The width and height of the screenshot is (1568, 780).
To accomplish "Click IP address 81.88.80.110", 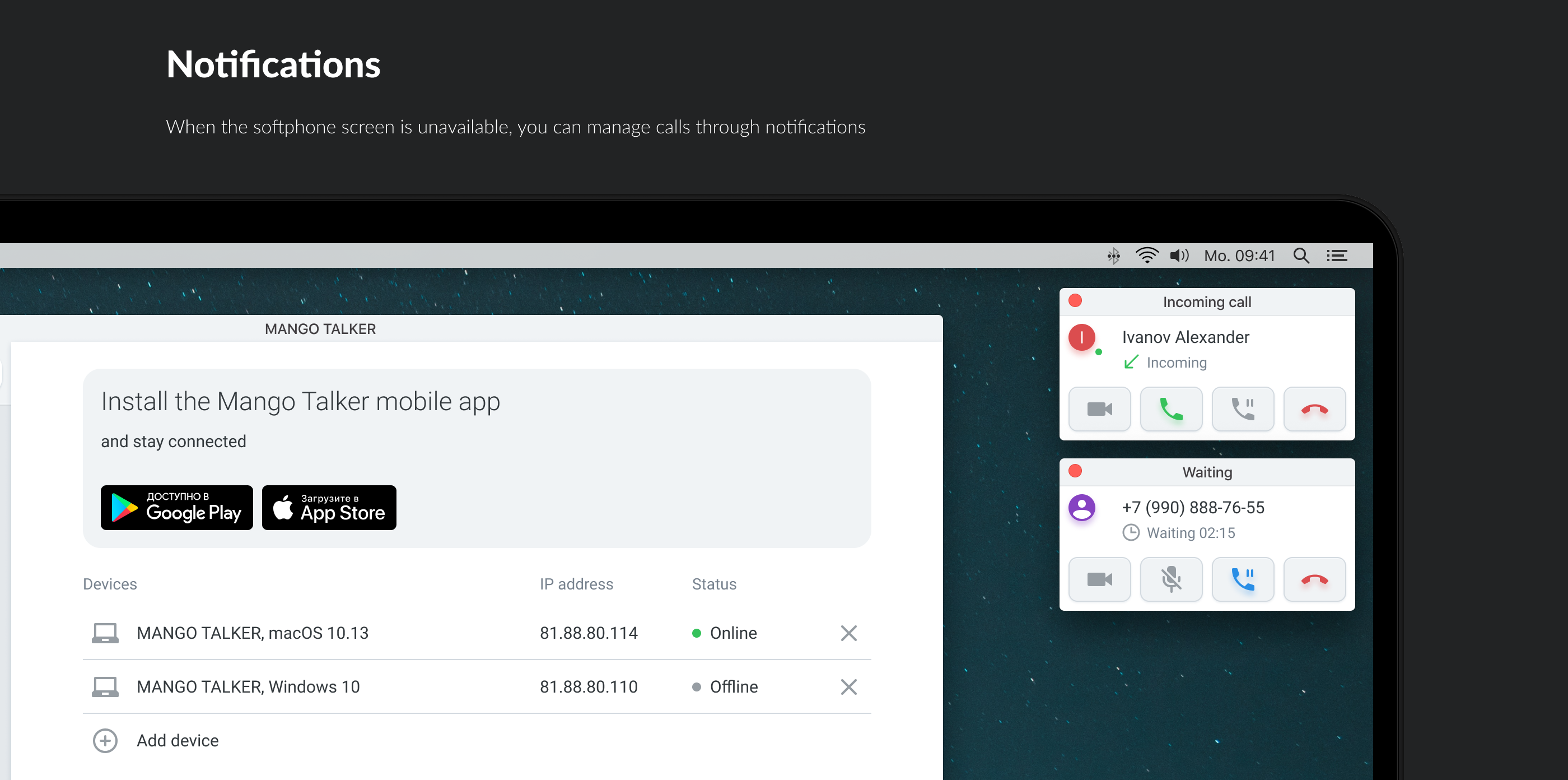I will point(589,687).
